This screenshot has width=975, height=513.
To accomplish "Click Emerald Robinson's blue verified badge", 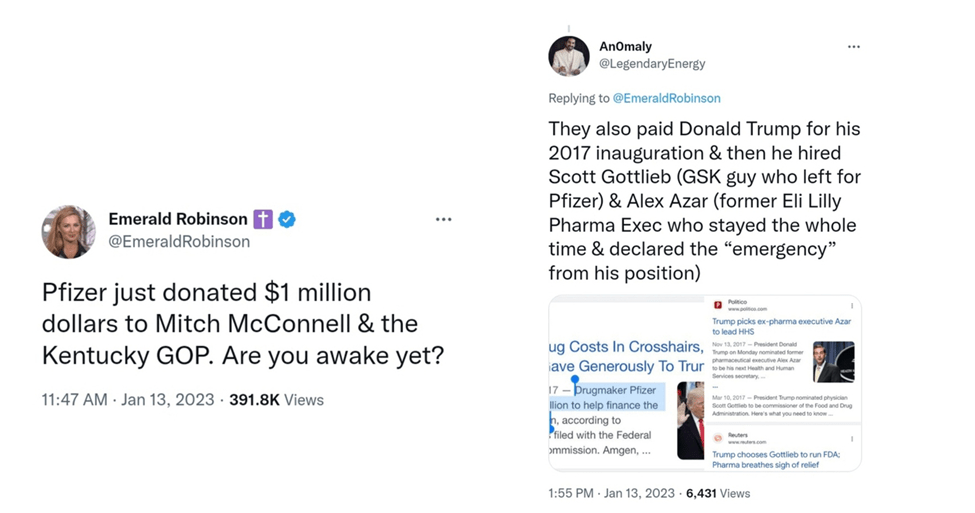I will tap(287, 219).
